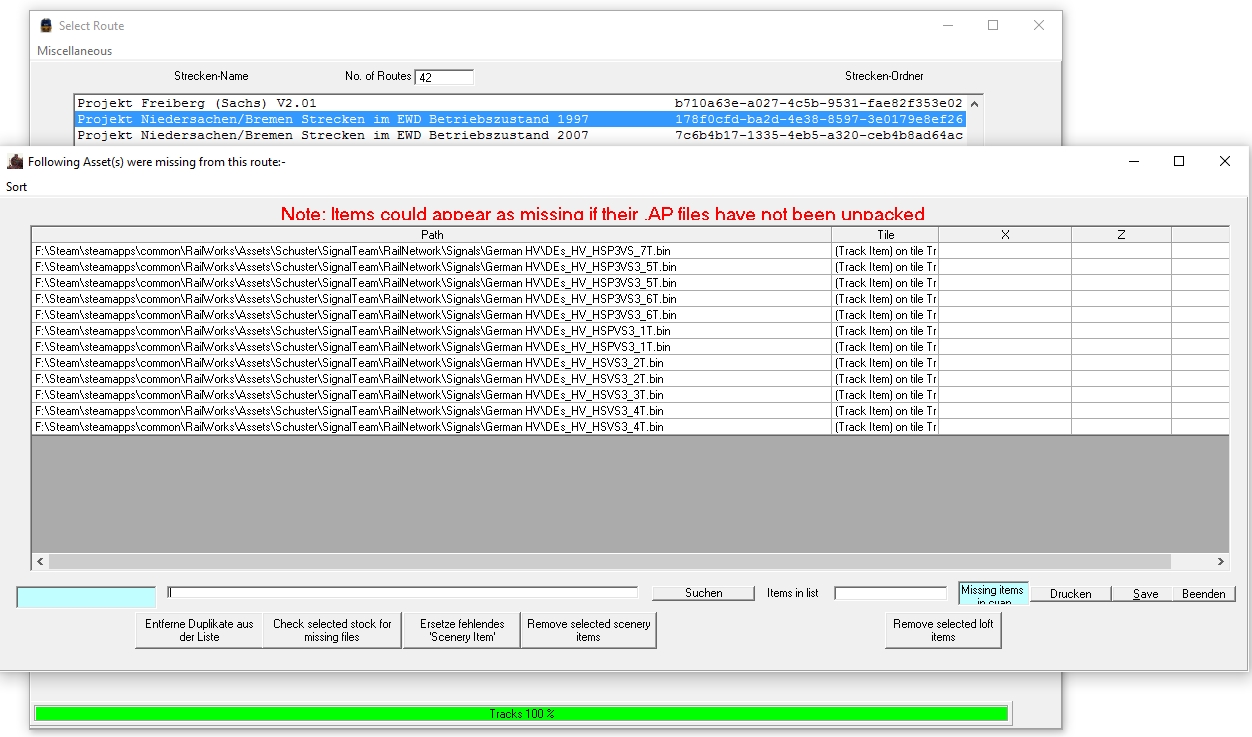Close the missing assets window

[1225, 161]
